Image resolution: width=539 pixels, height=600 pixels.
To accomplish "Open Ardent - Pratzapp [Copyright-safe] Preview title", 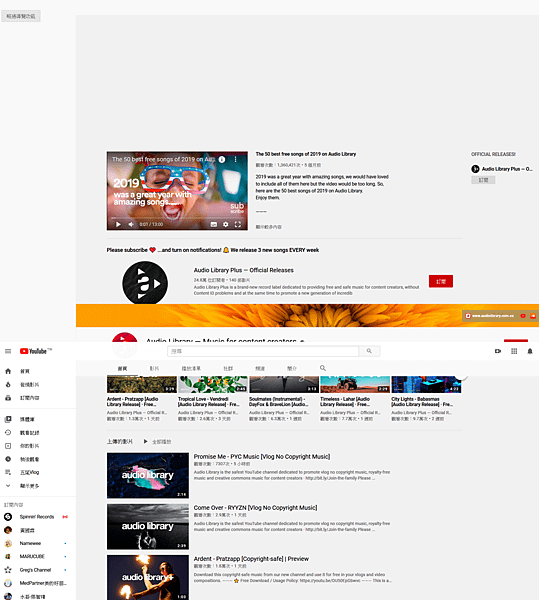I will point(251,559).
